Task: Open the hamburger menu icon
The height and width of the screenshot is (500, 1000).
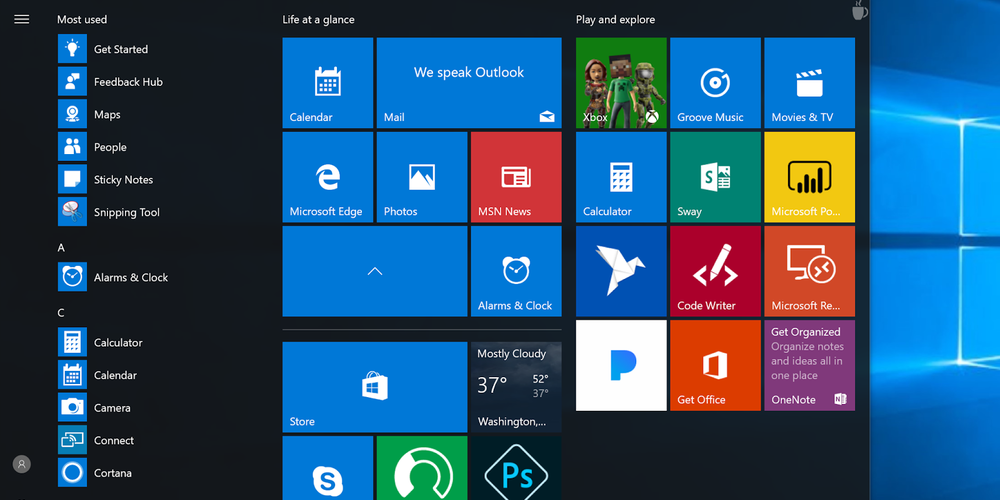Action: (22, 19)
